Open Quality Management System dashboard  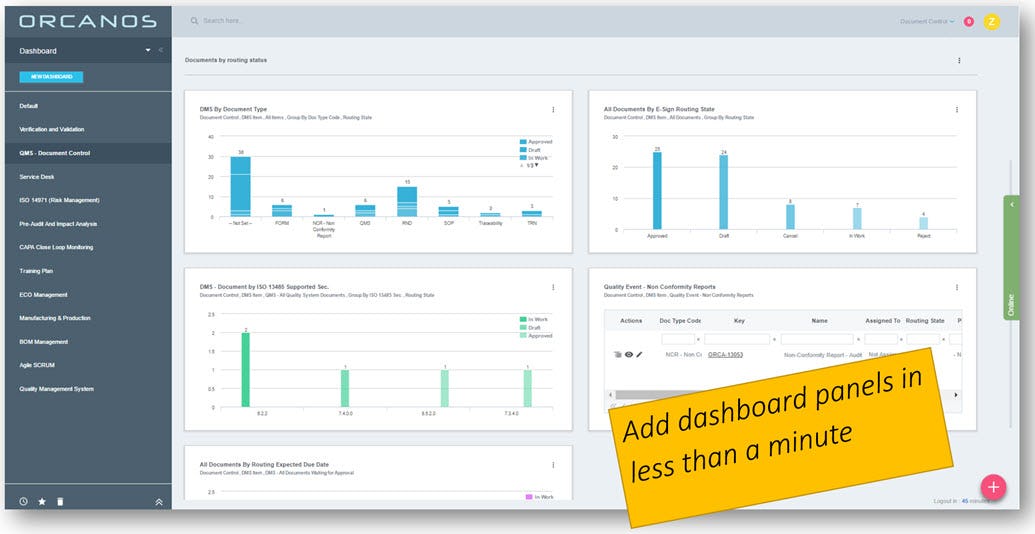click(57, 389)
